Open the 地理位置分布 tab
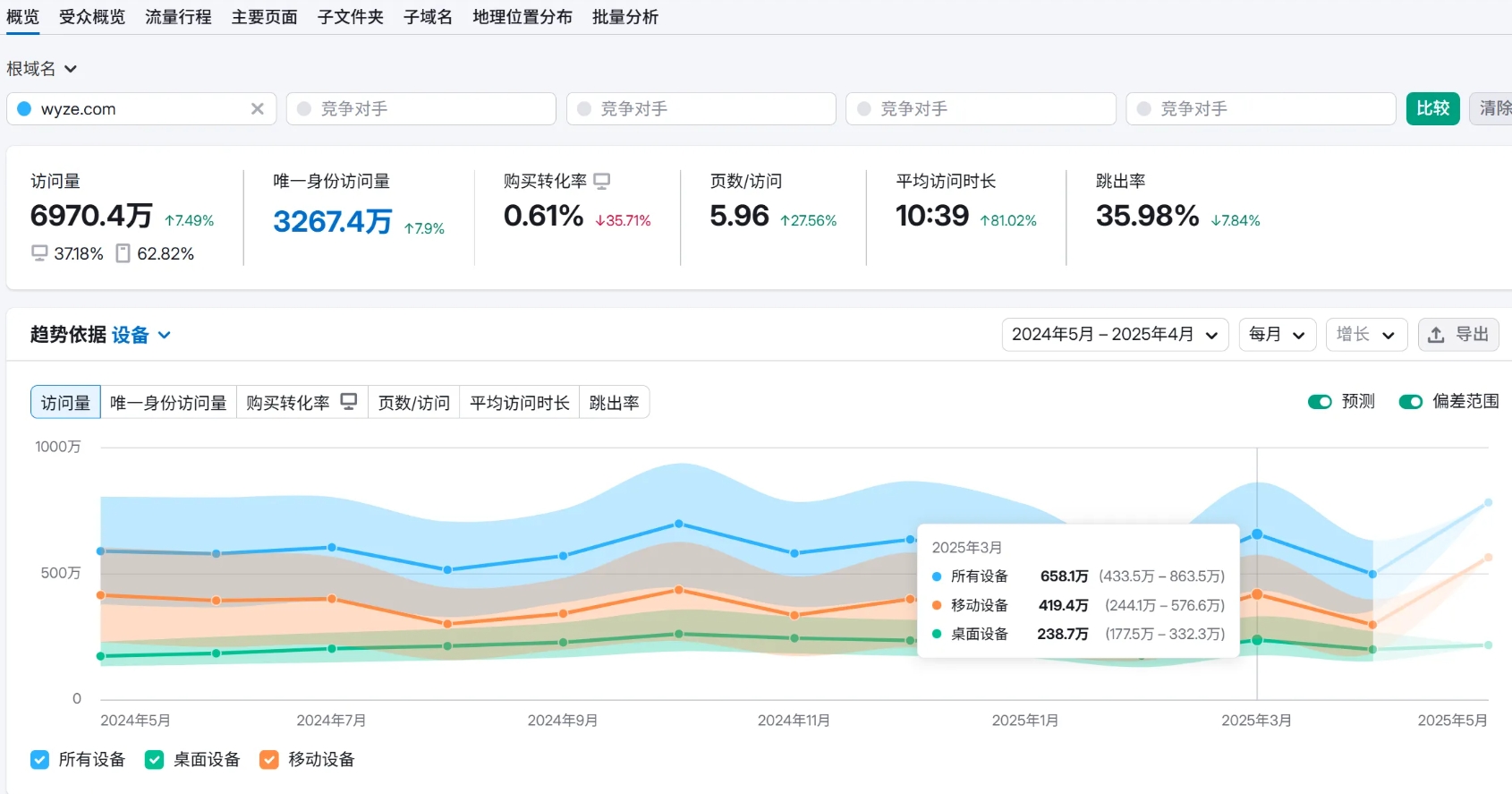 tap(522, 17)
